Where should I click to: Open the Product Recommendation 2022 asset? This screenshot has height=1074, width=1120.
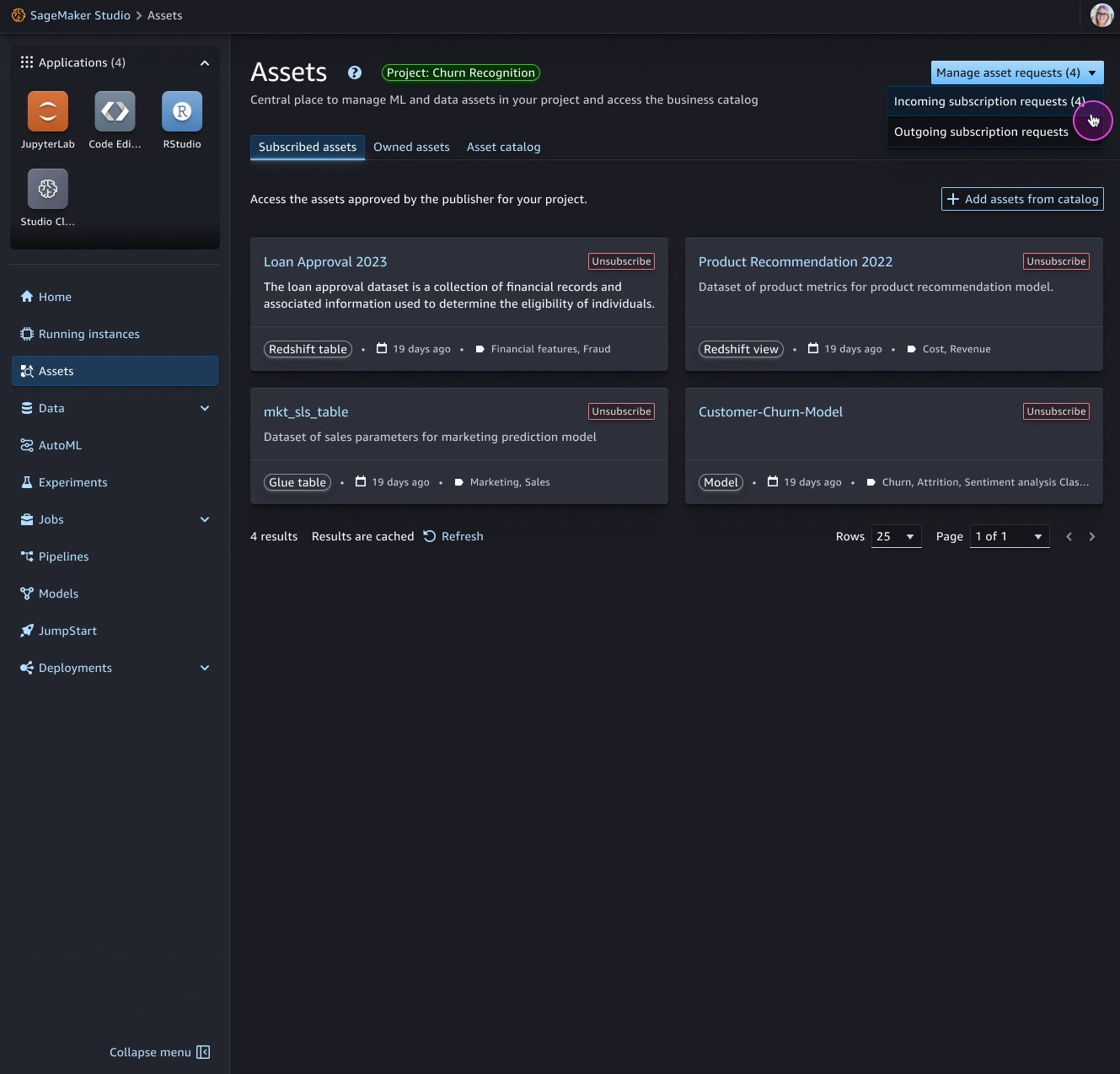(x=796, y=261)
